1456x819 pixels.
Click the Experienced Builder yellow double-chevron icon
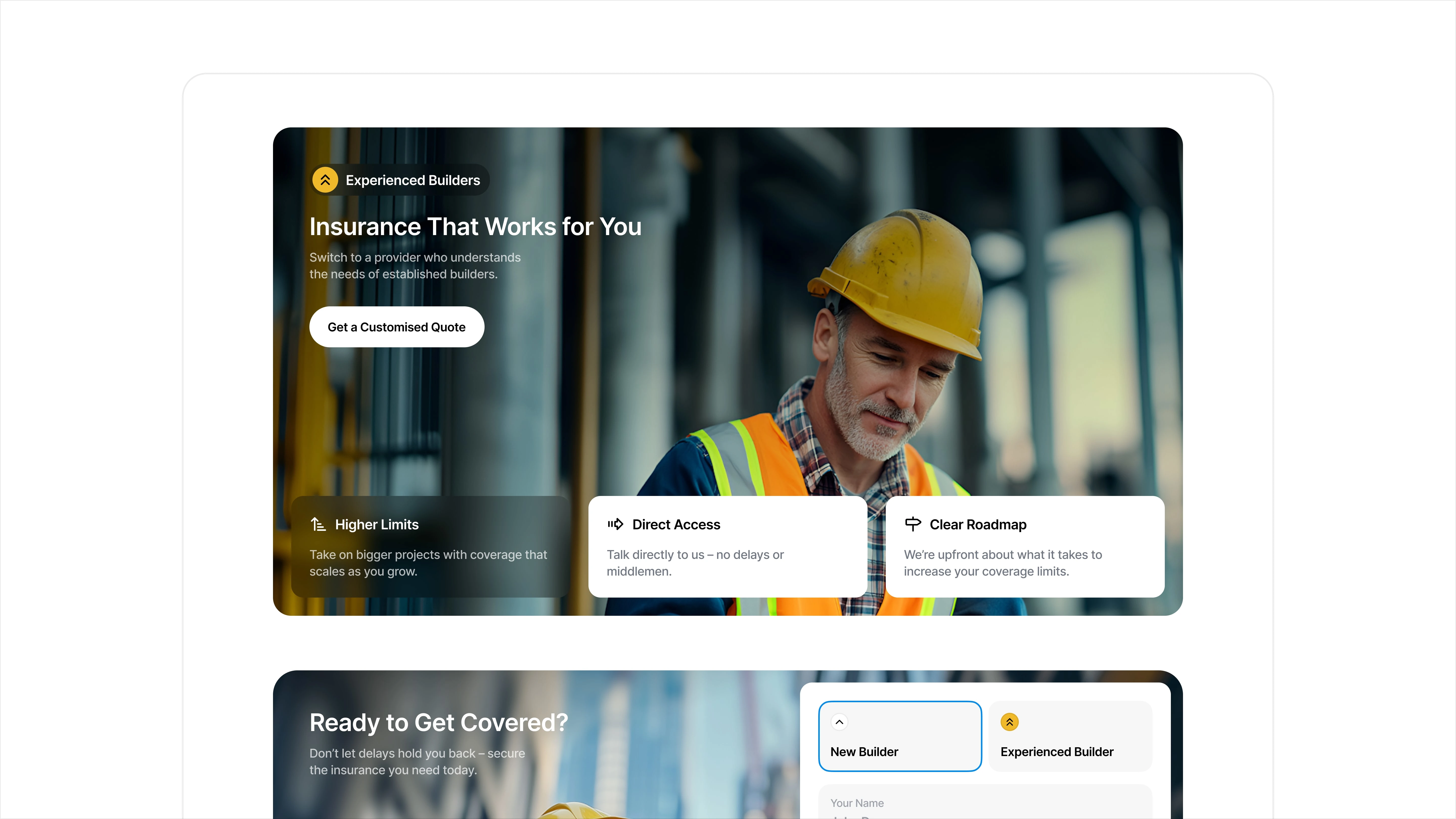click(1010, 722)
